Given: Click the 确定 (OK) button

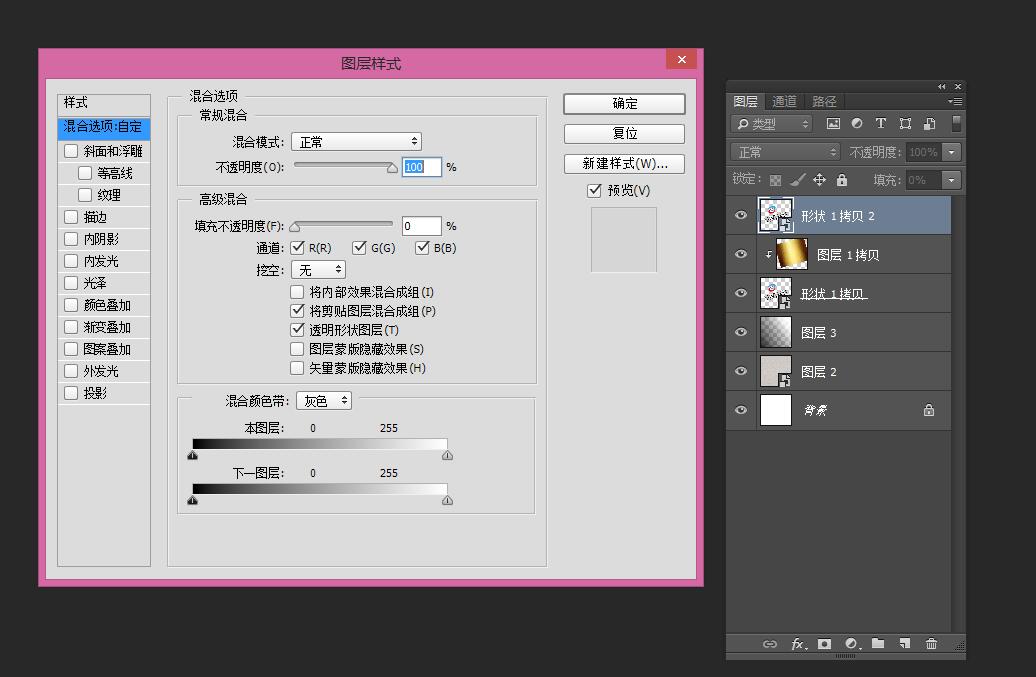Looking at the screenshot, I should click(x=624, y=103).
